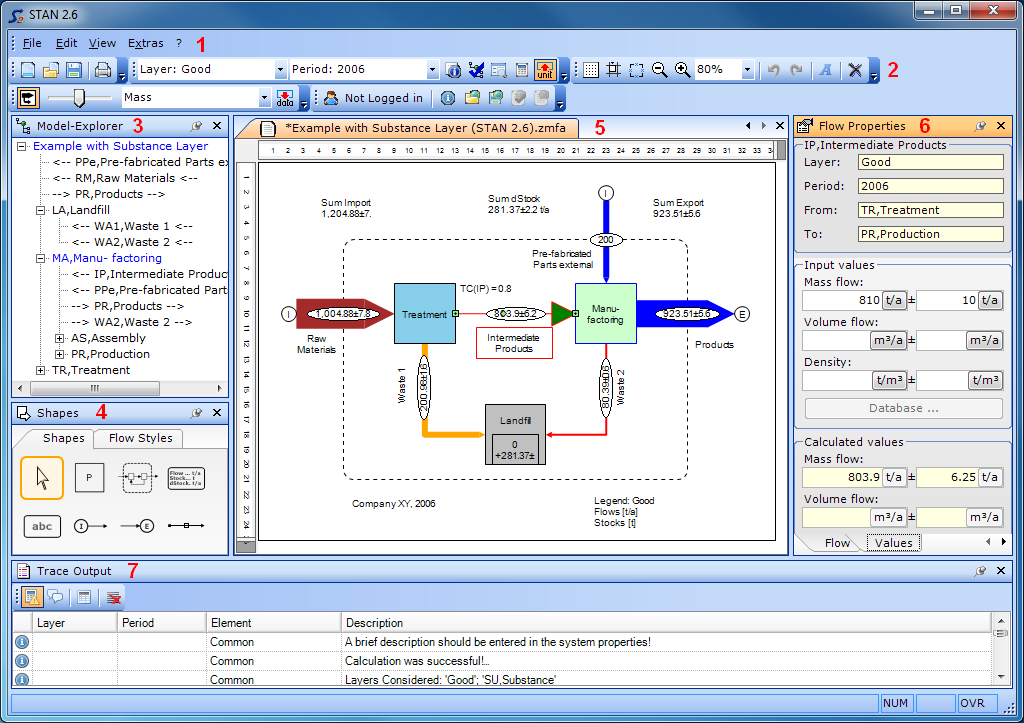Select the Process shape marked P
This screenshot has width=1024, height=723.
[x=89, y=477]
